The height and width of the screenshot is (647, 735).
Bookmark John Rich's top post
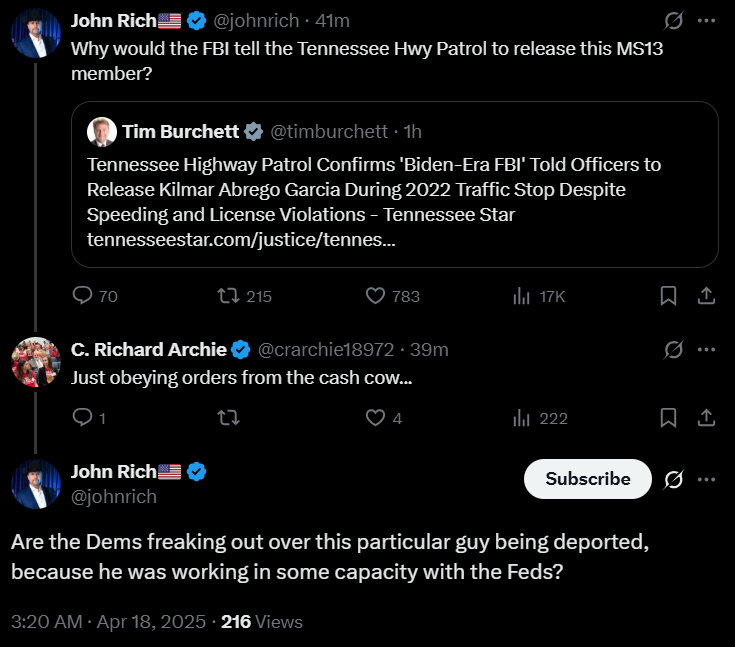(x=668, y=296)
